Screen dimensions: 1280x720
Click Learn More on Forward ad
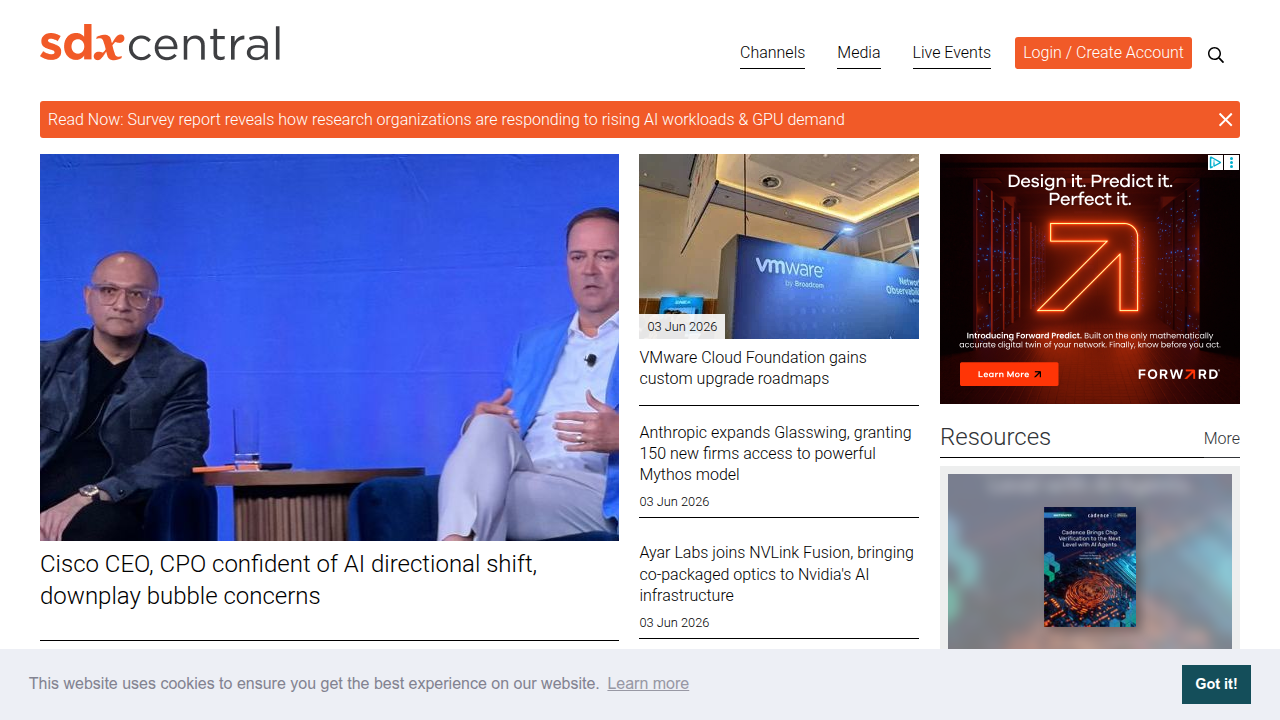tap(1009, 374)
